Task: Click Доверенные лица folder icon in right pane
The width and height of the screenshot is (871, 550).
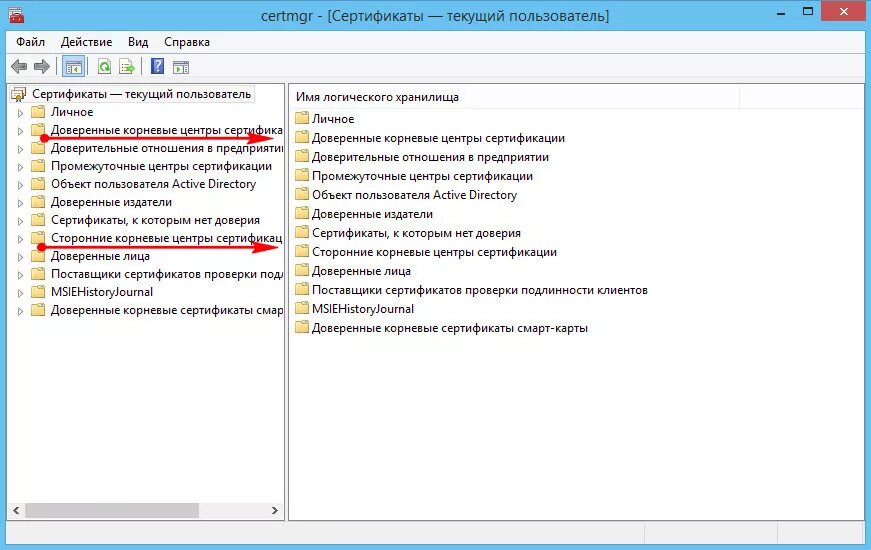Action: pyautogui.click(x=302, y=270)
